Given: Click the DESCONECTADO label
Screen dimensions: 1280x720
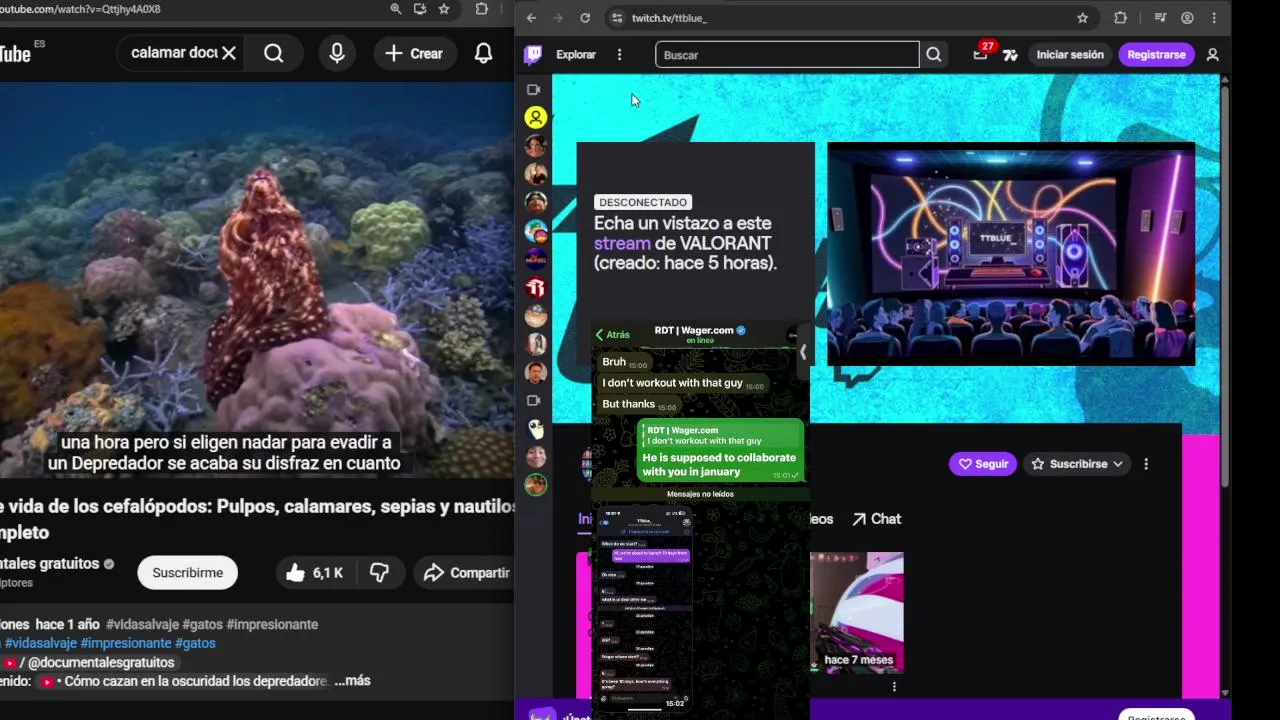Looking at the screenshot, I should 643,202.
